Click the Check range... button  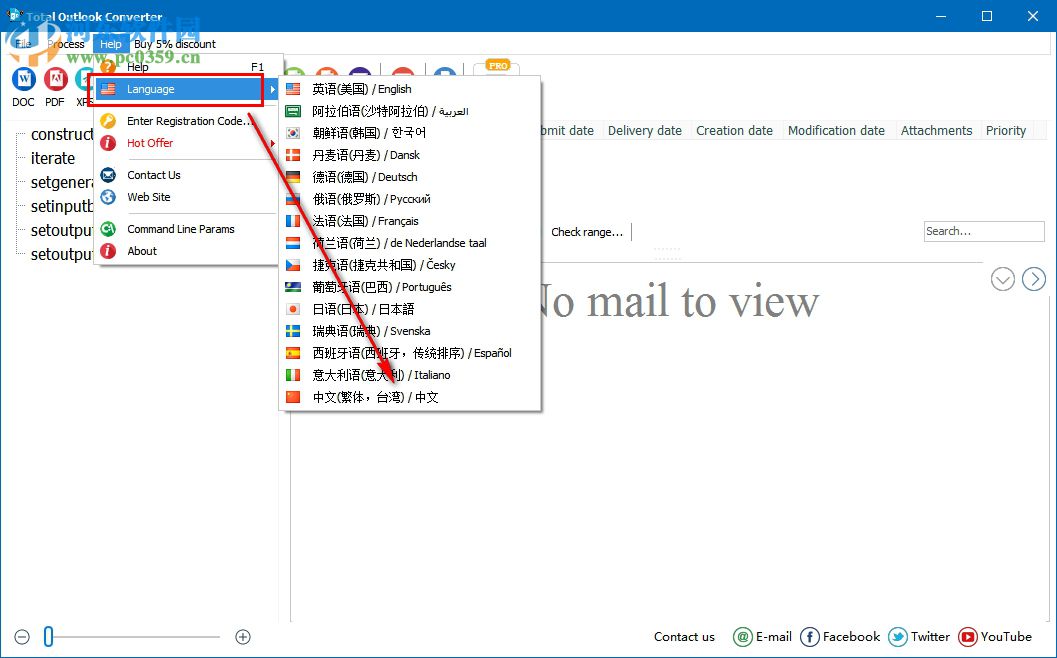coord(586,231)
